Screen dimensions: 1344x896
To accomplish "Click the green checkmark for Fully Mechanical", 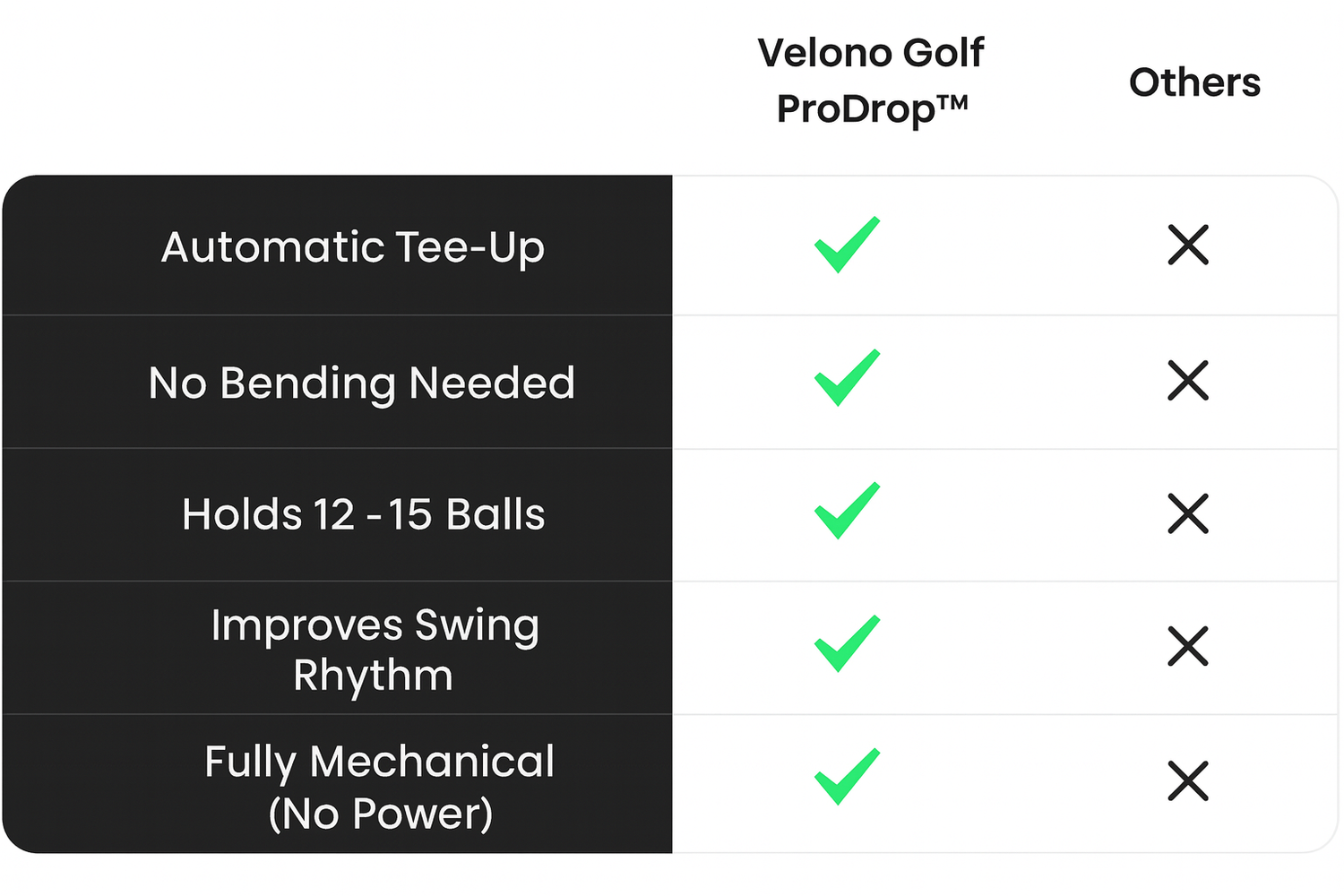I will tap(847, 777).
